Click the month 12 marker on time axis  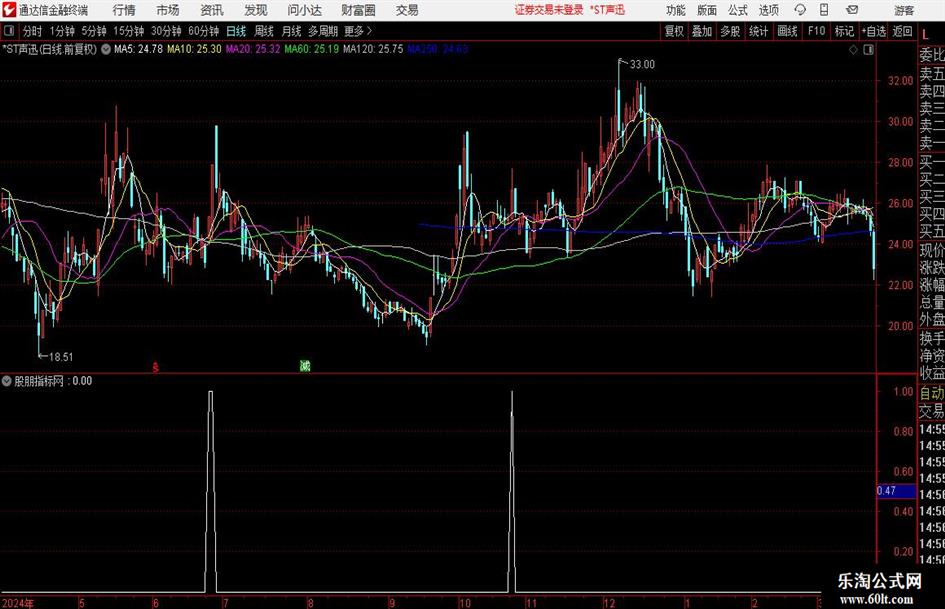609,603
